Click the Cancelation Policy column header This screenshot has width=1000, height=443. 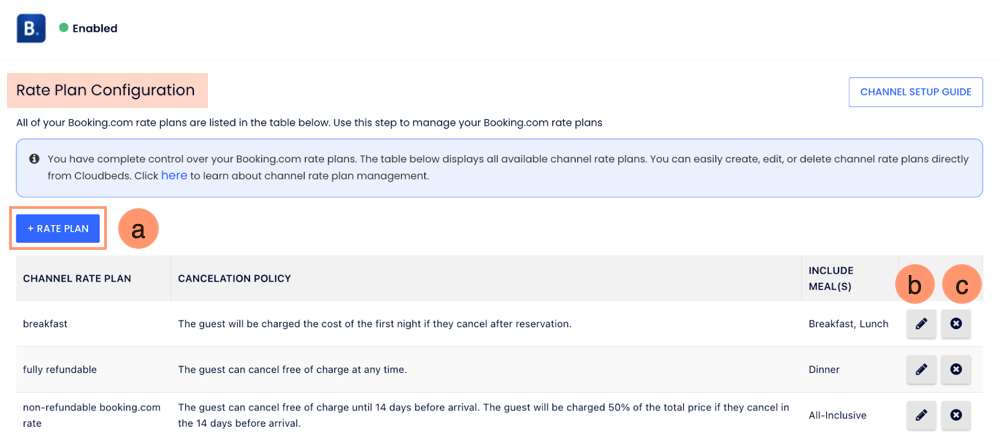234,278
